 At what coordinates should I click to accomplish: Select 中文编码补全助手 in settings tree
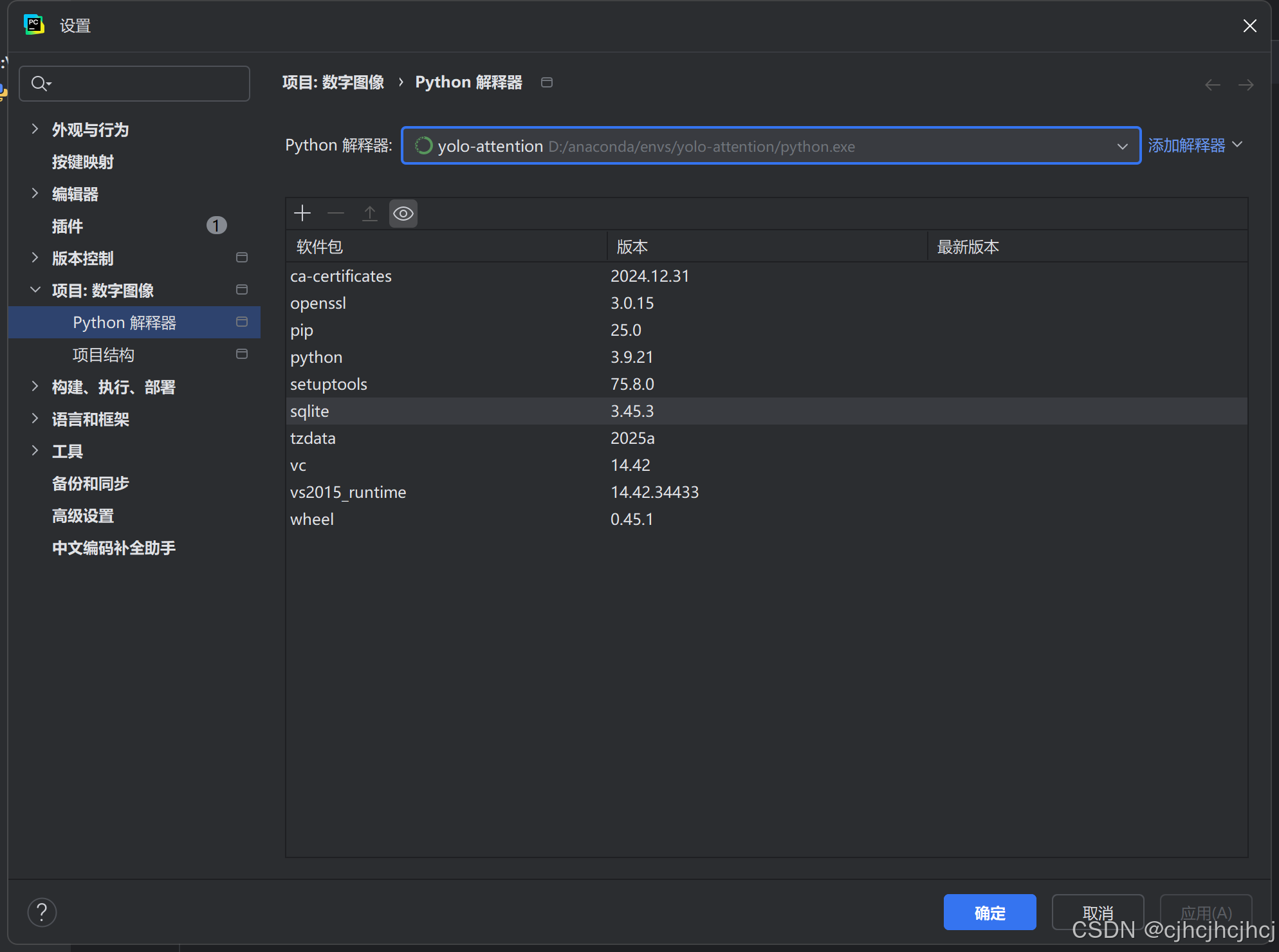point(114,548)
